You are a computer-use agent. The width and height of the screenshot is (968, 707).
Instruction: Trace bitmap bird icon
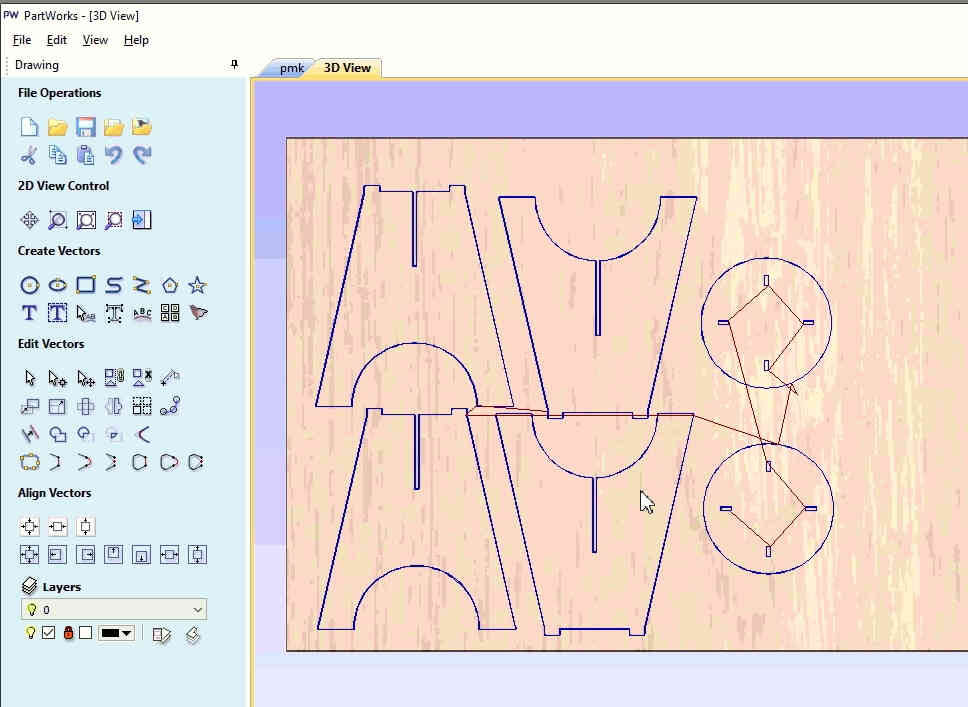(x=198, y=313)
